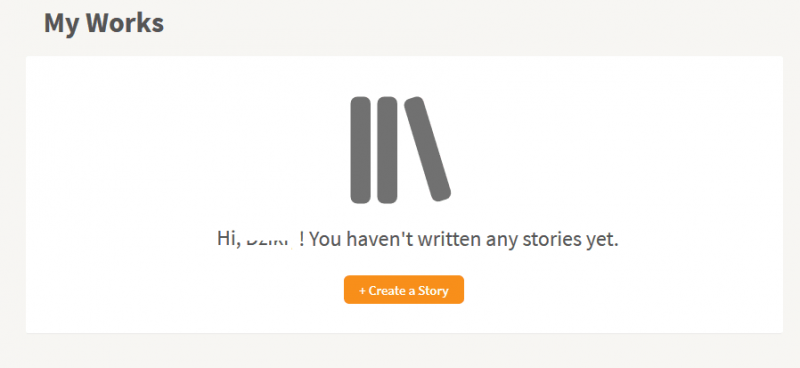
Task: Click the bottom end of the tilted book
Action: [x=441, y=193]
